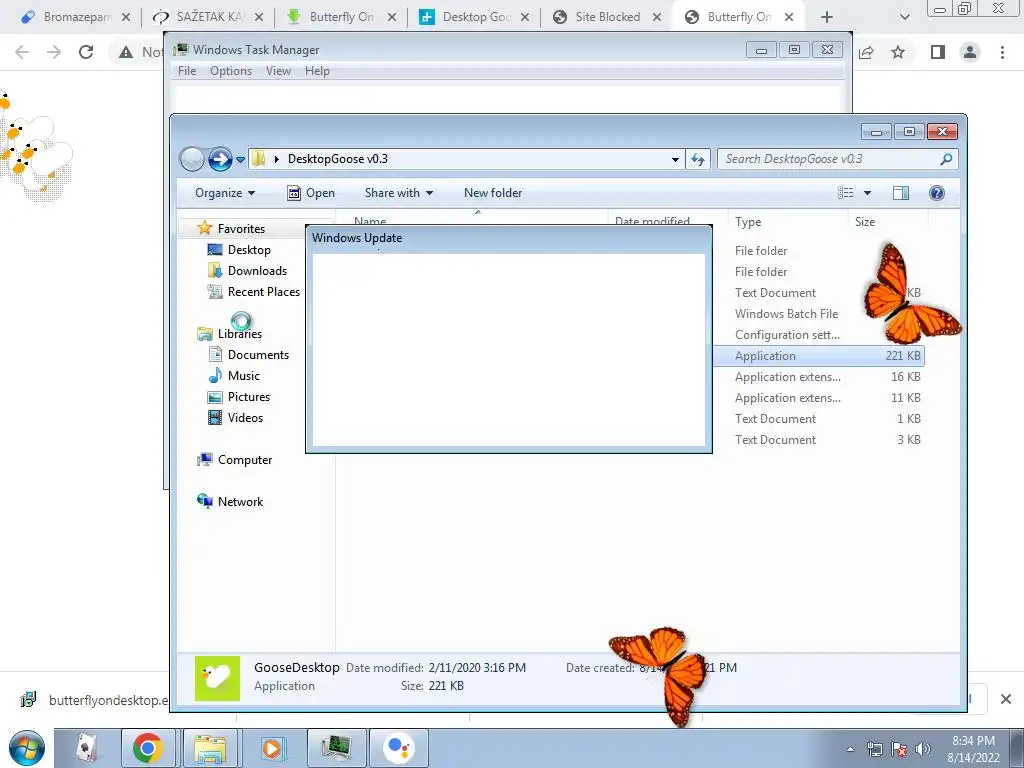Refresh the DesktopGoose v0.3 folder view
This screenshot has width=1024, height=768.
click(x=697, y=159)
